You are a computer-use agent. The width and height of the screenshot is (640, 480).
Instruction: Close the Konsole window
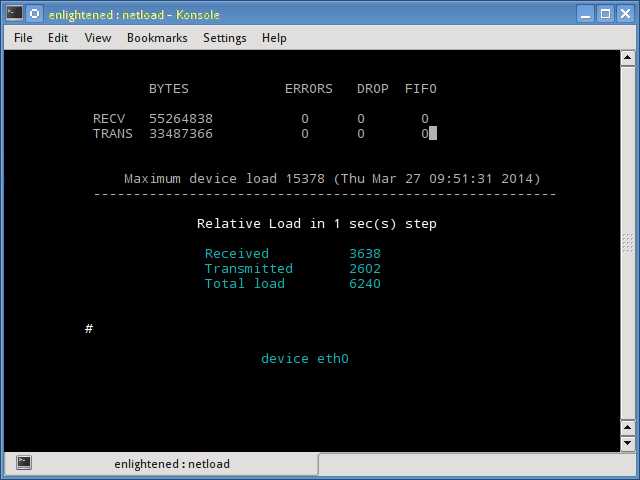coord(625,14)
